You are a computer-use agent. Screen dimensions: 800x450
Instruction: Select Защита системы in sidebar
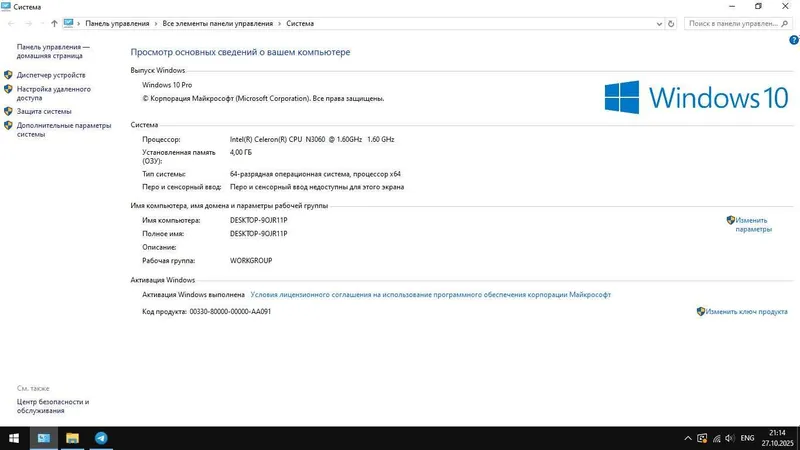coord(44,111)
